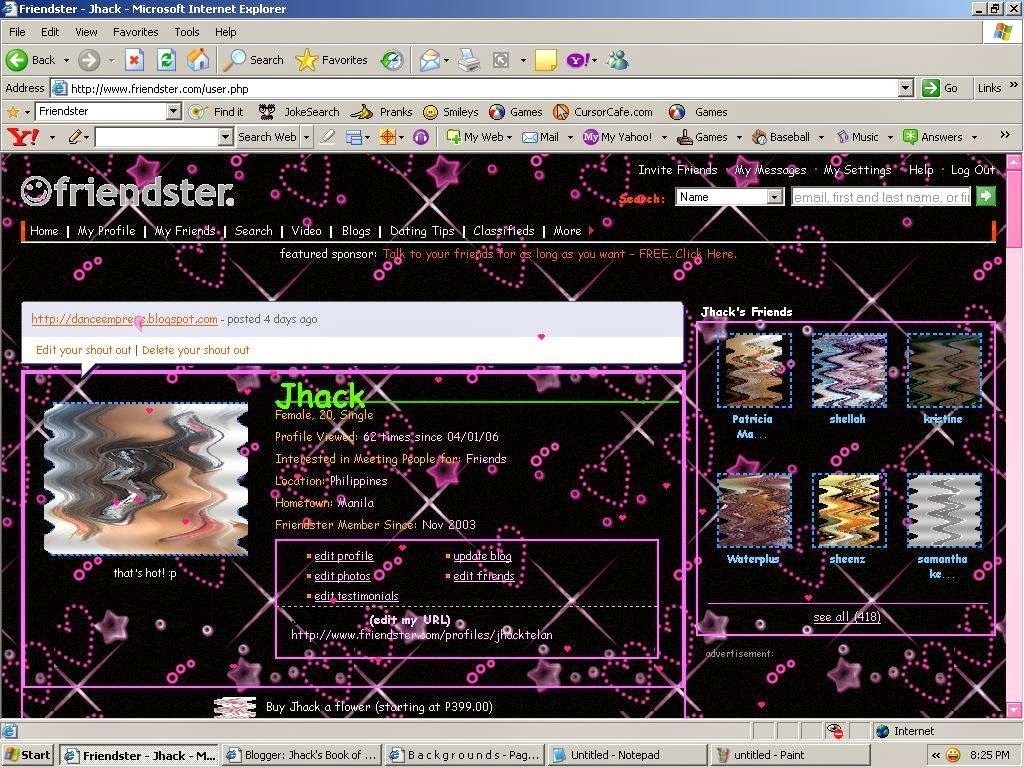Open the Tools menu
Screen dimensions: 1024x768
tap(187, 31)
